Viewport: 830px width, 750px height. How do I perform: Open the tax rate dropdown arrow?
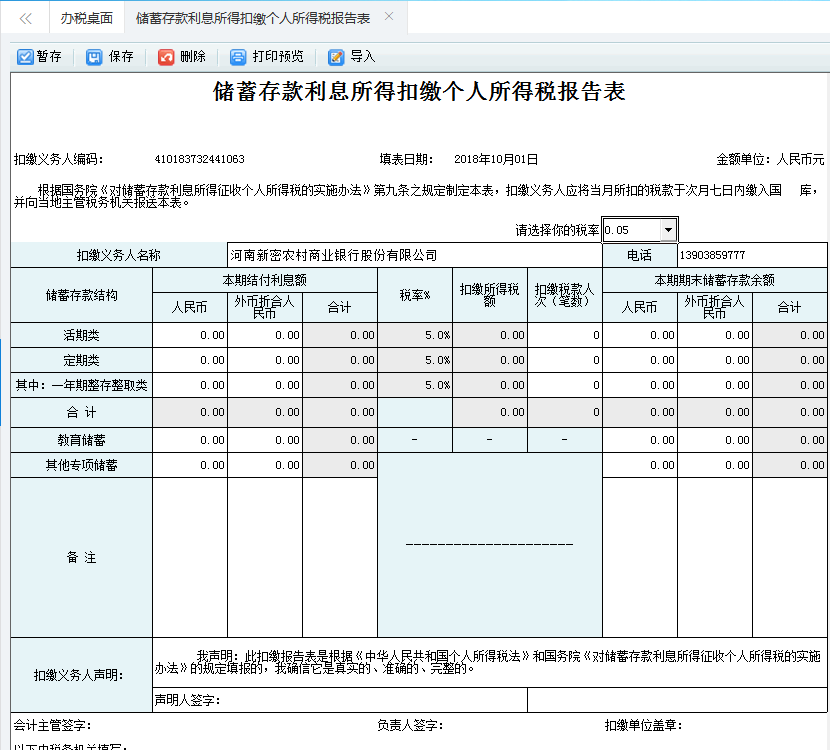(668, 230)
